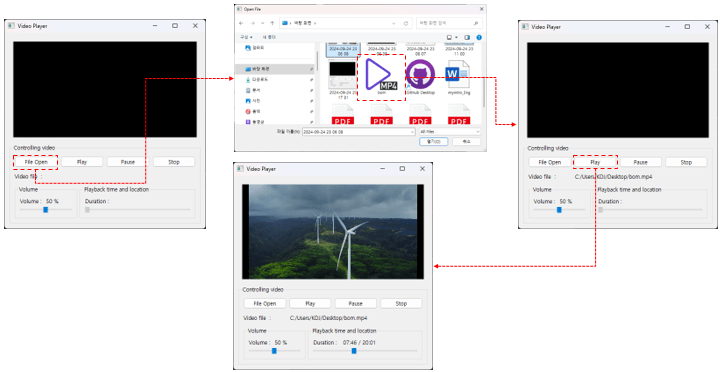Click the search field in Open File dialog
The height and width of the screenshot is (372, 721).
click(x=449, y=23)
